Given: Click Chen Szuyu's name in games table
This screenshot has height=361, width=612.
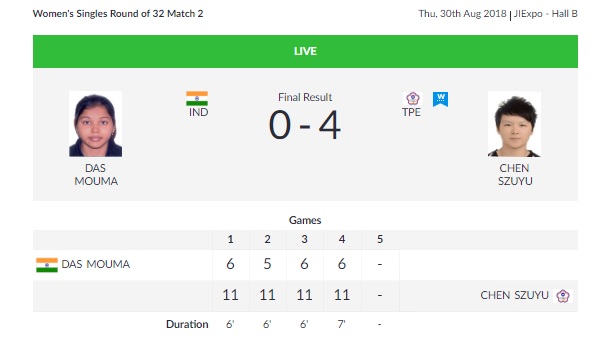Looking at the screenshot, I should point(514,295).
